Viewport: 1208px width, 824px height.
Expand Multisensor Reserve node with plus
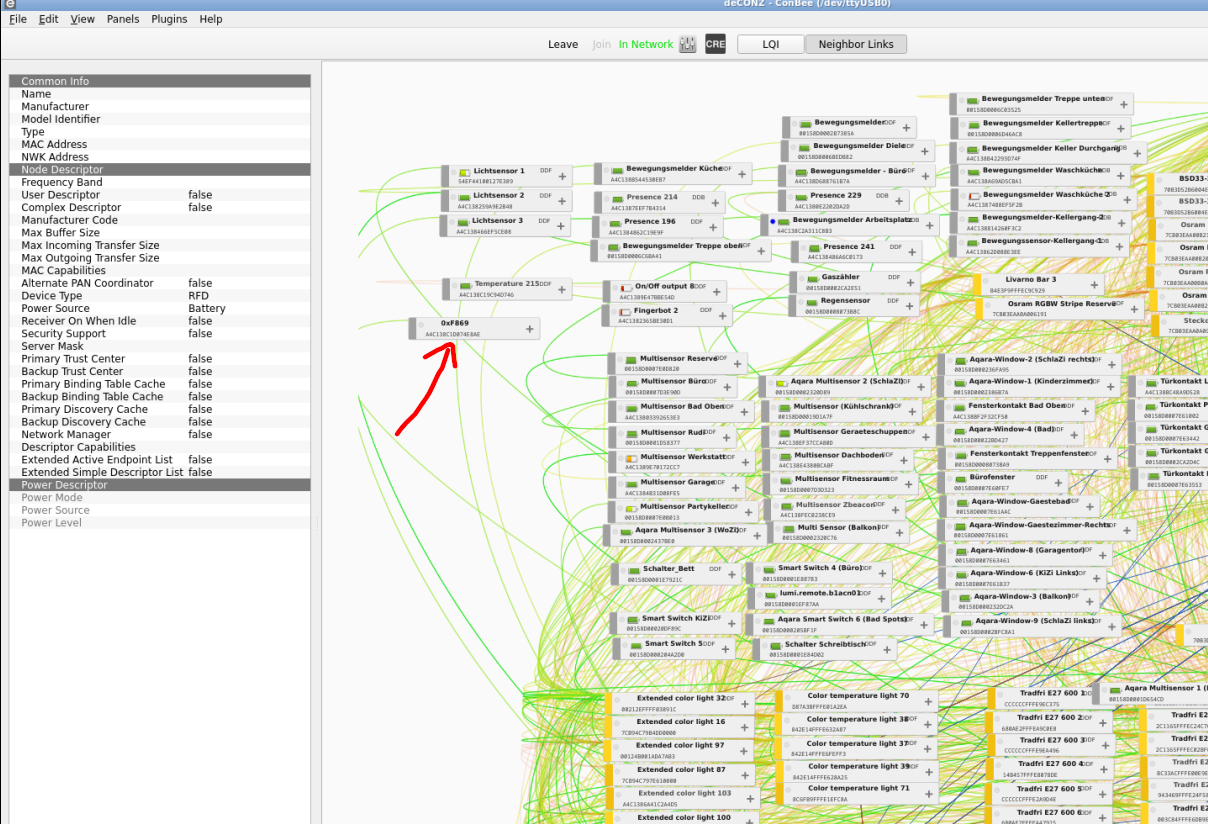tap(737, 363)
